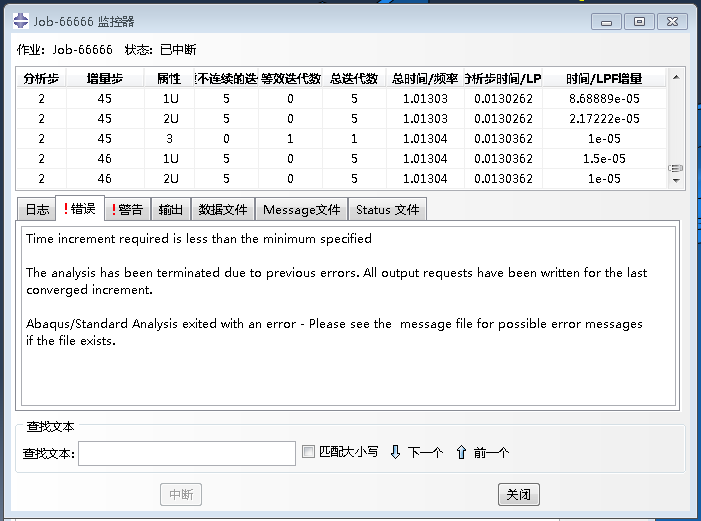Click the 关闭 button
Screen dimensions: 701x521
[x=519, y=494]
